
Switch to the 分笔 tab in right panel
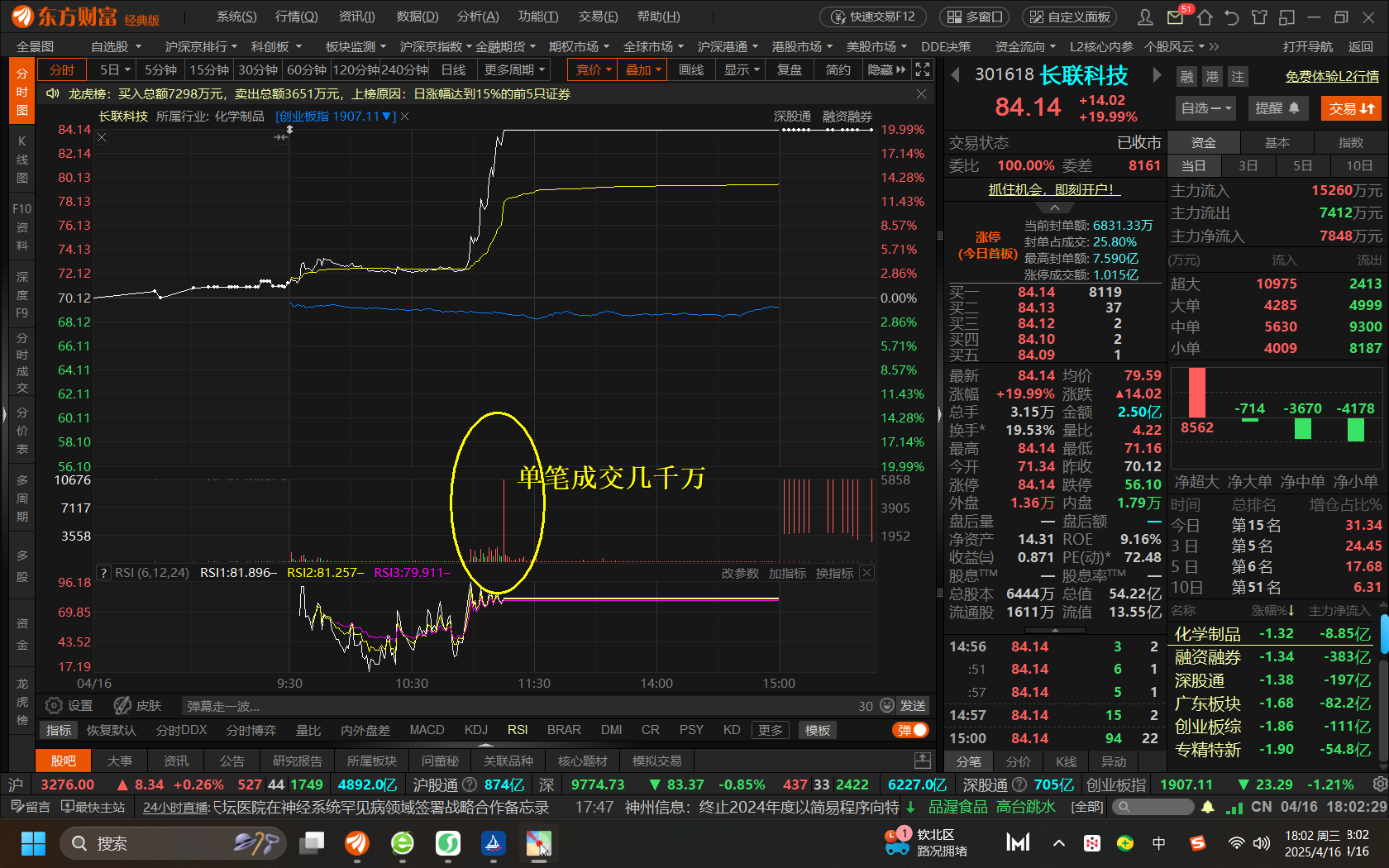click(967, 761)
